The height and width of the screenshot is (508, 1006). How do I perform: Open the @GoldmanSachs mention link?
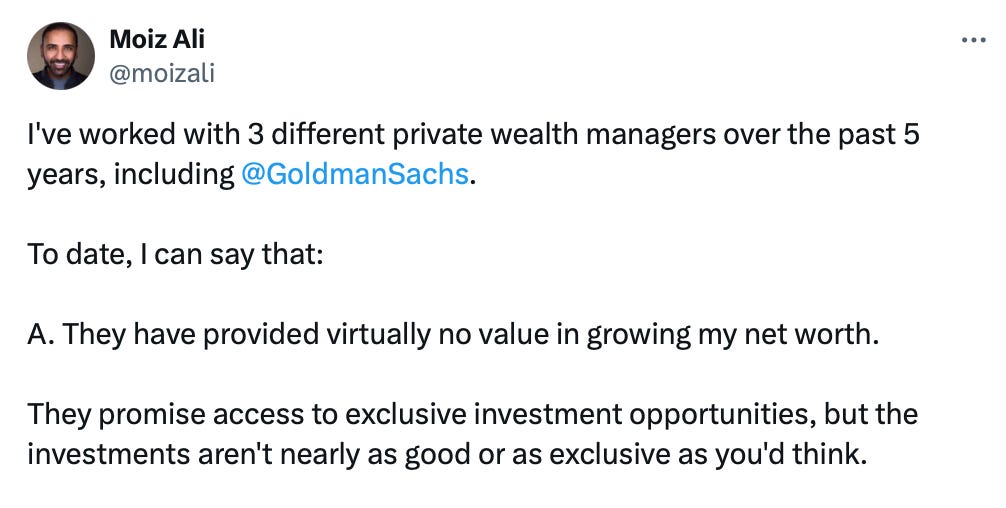point(355,174)
